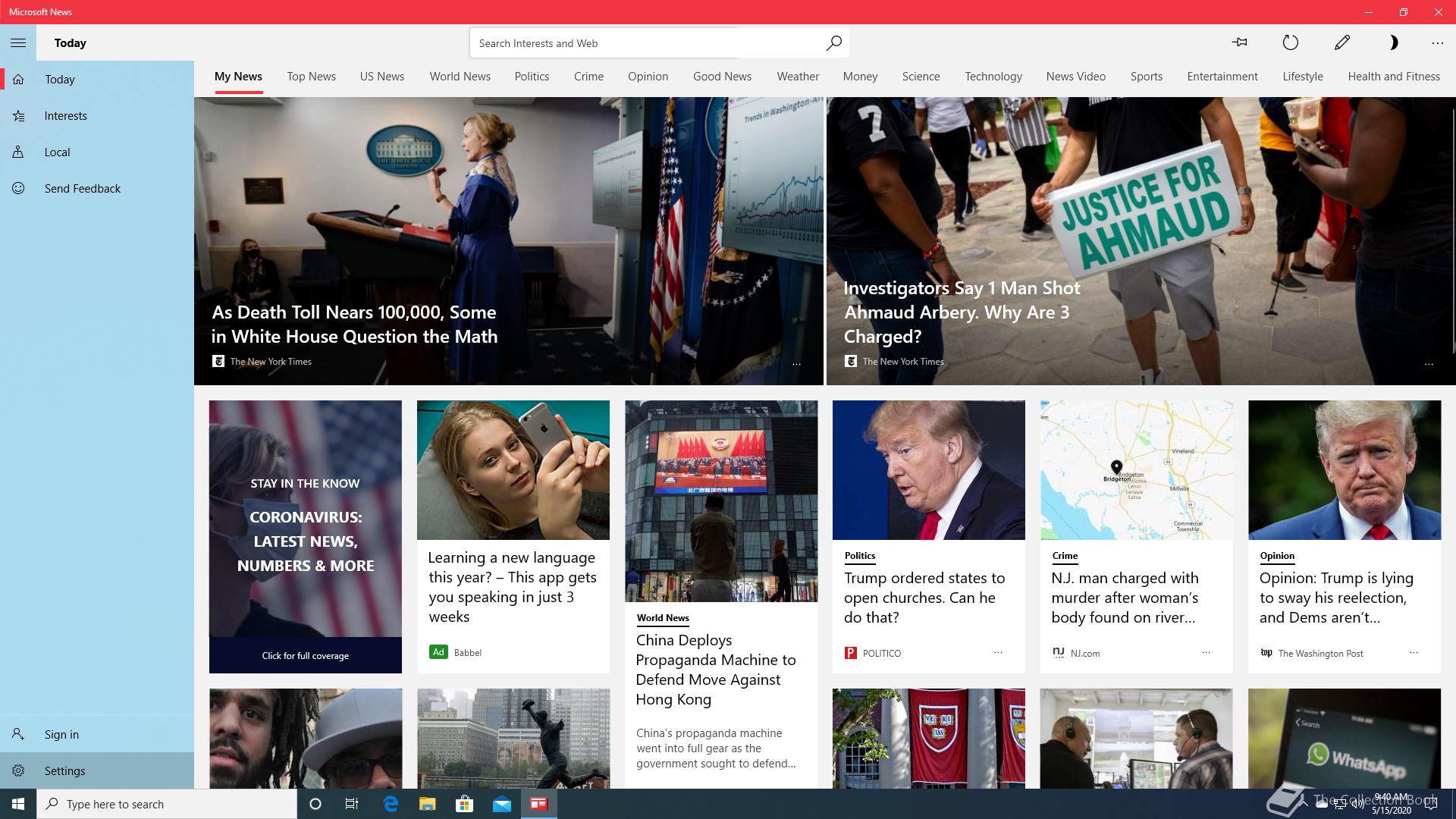Viewport: 1456px width, 819px height.
Task: Open the Science tab
Action: coord(921,77)
